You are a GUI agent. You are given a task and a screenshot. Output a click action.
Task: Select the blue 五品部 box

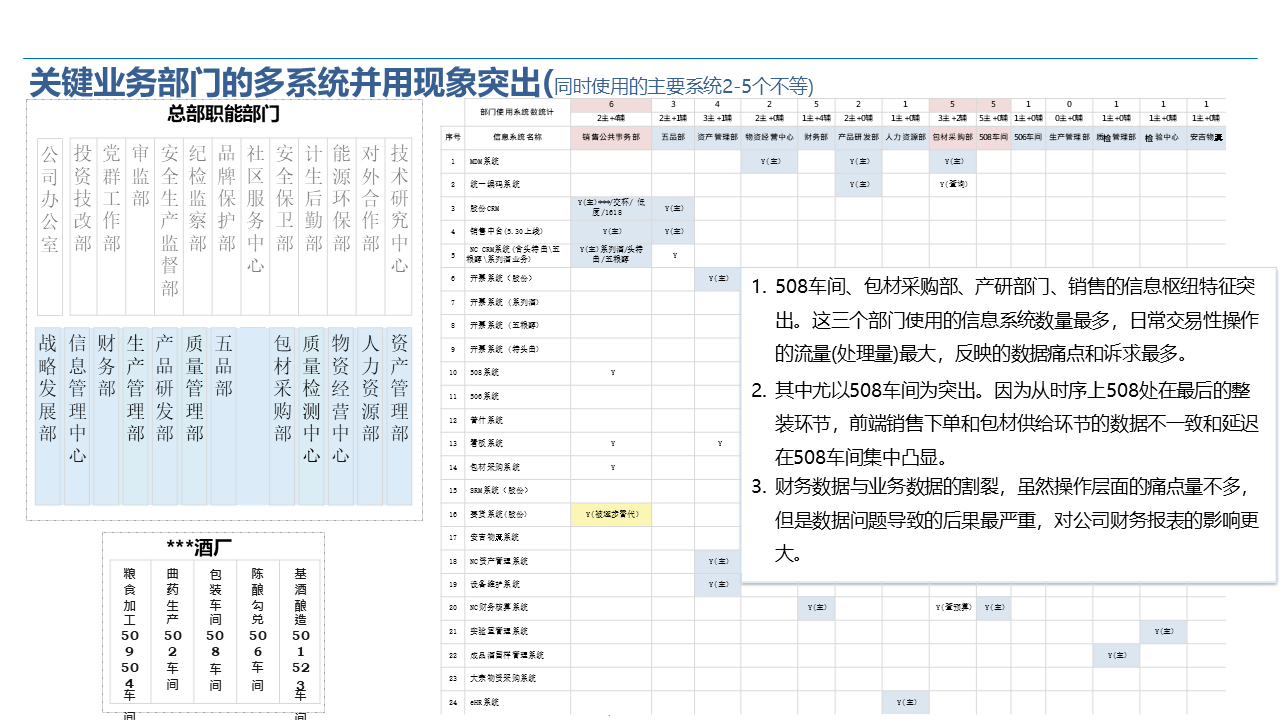[224, 415]
